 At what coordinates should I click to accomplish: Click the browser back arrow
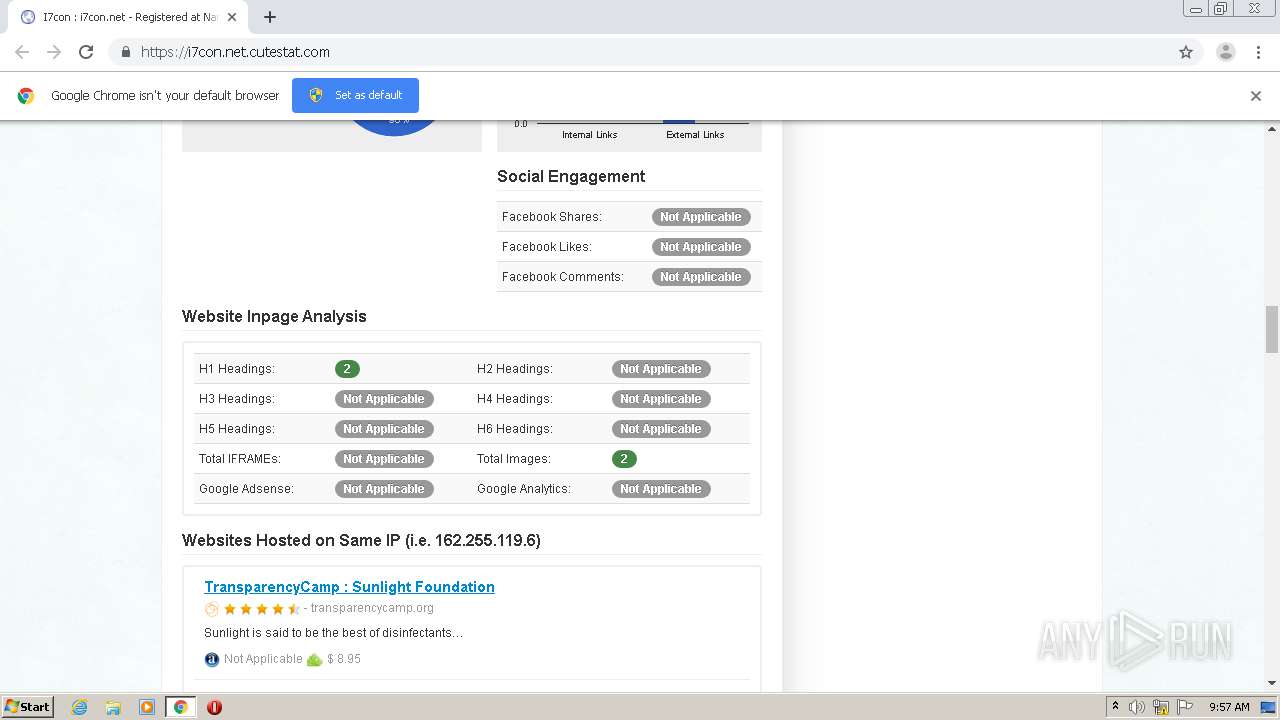pos(22,52)
